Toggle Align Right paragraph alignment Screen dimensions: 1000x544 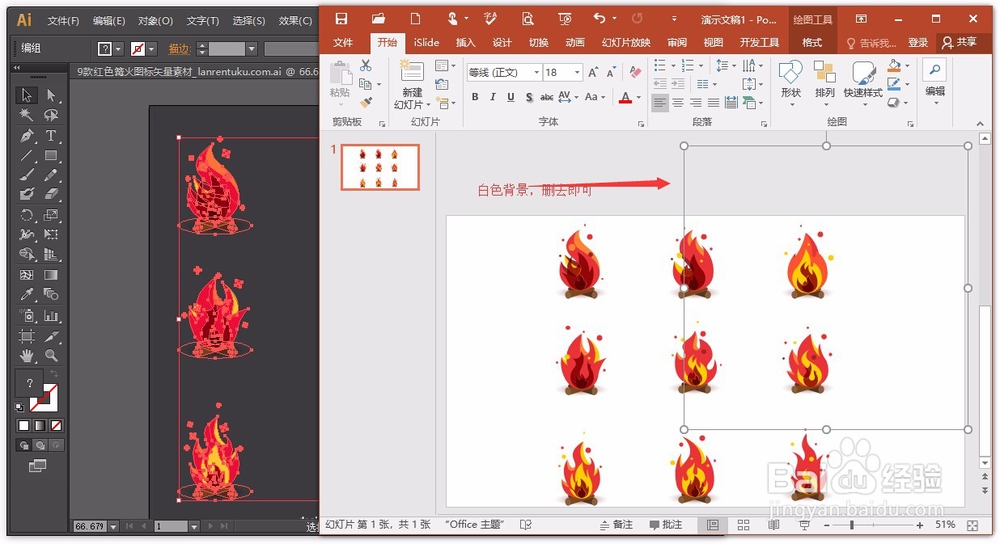click(x=696, y=102)
